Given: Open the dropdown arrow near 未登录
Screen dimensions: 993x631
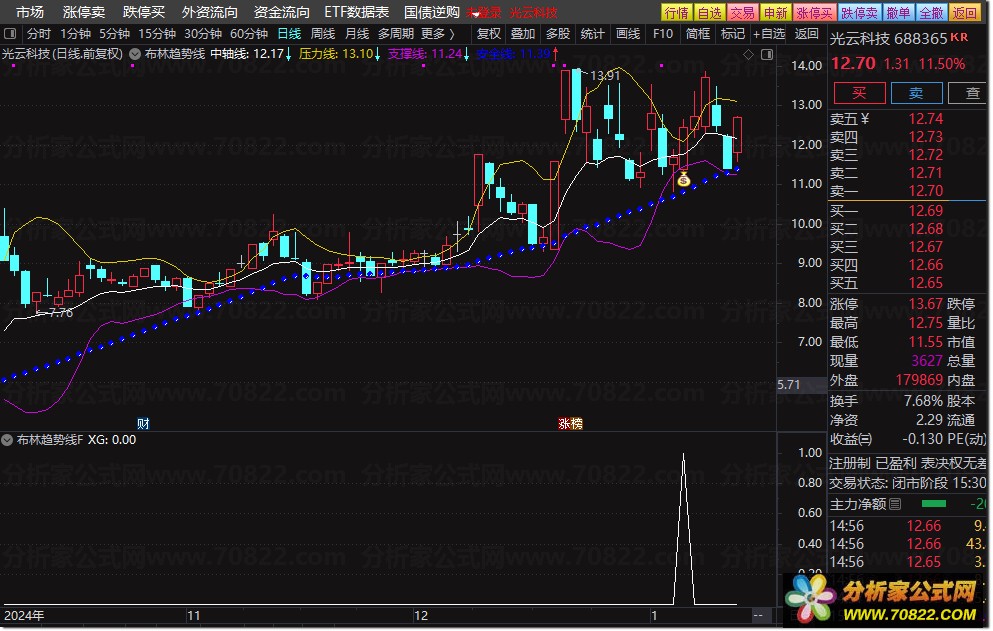Looking at the screenshot, I should [x=474, y=14].
